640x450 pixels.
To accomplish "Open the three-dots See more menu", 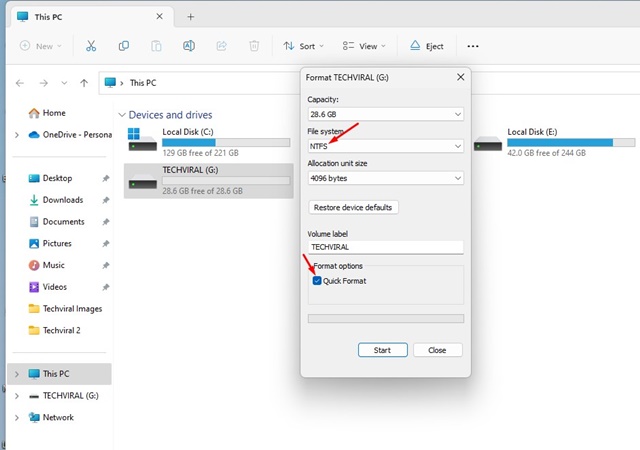I will 473,46.
